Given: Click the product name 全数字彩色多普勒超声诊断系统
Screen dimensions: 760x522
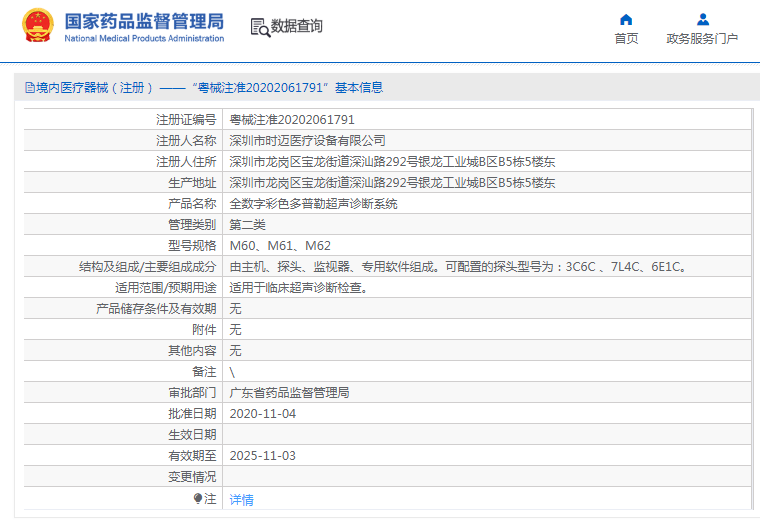Looking at the screenshot, I should click(x=313, y=203).
